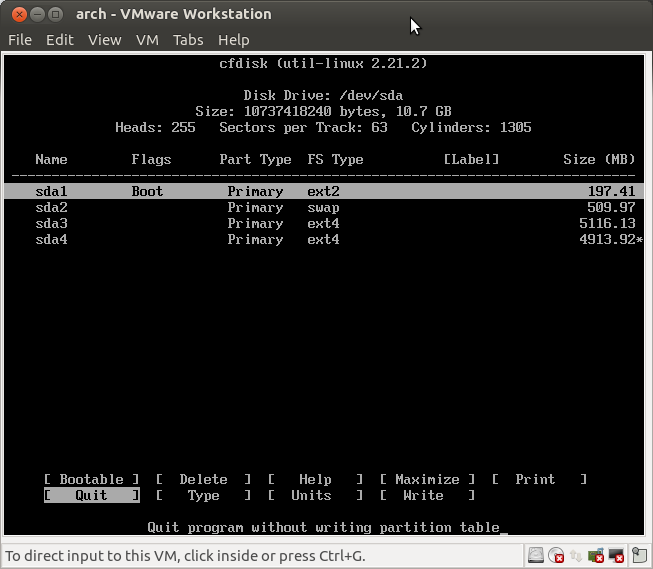Click the Primary part type on sda4

tap(255, 240)
